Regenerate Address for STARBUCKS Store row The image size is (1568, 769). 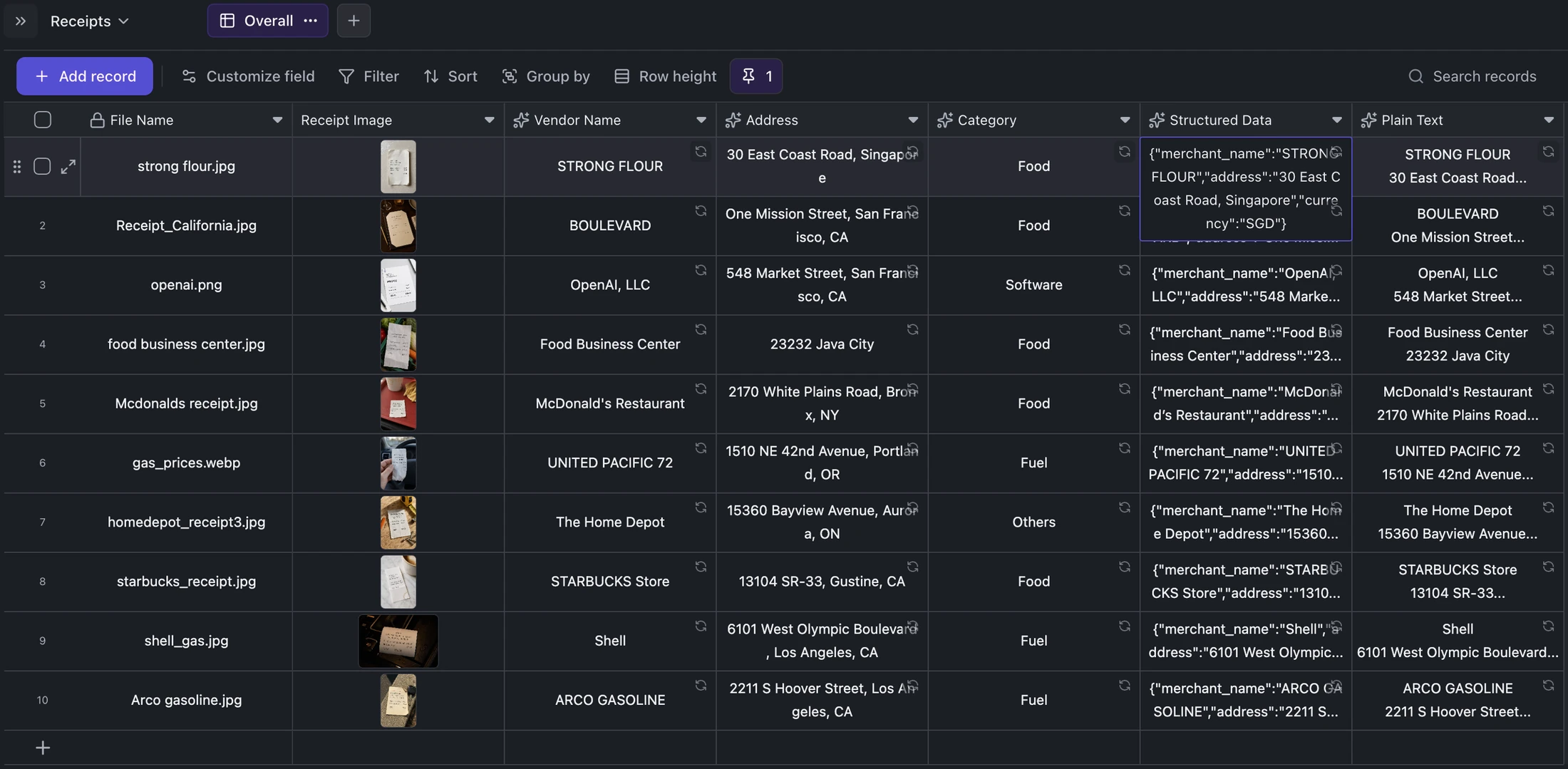[912, 567]
